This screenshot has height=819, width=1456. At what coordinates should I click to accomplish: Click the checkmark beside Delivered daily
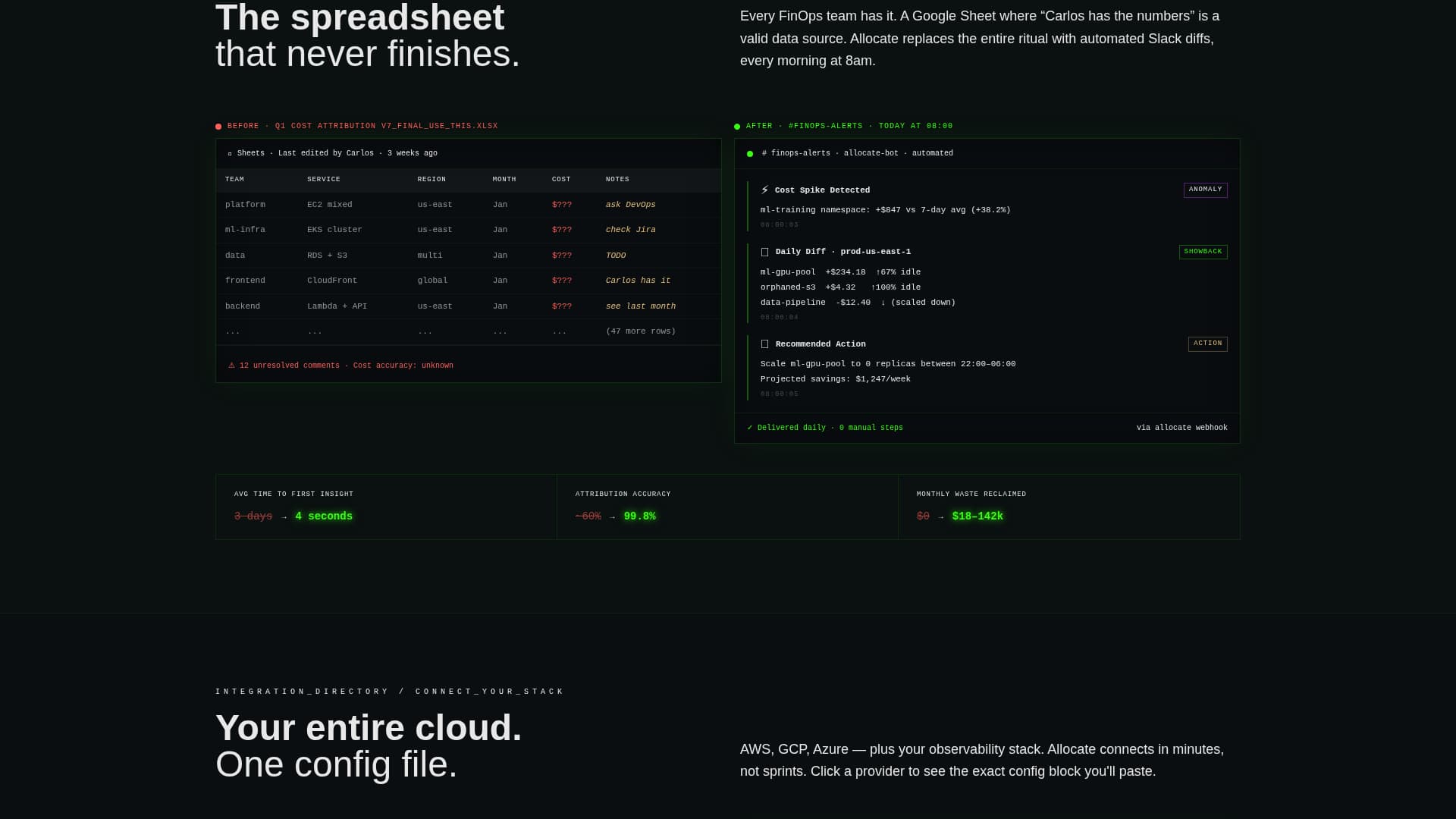click(750, 428)
